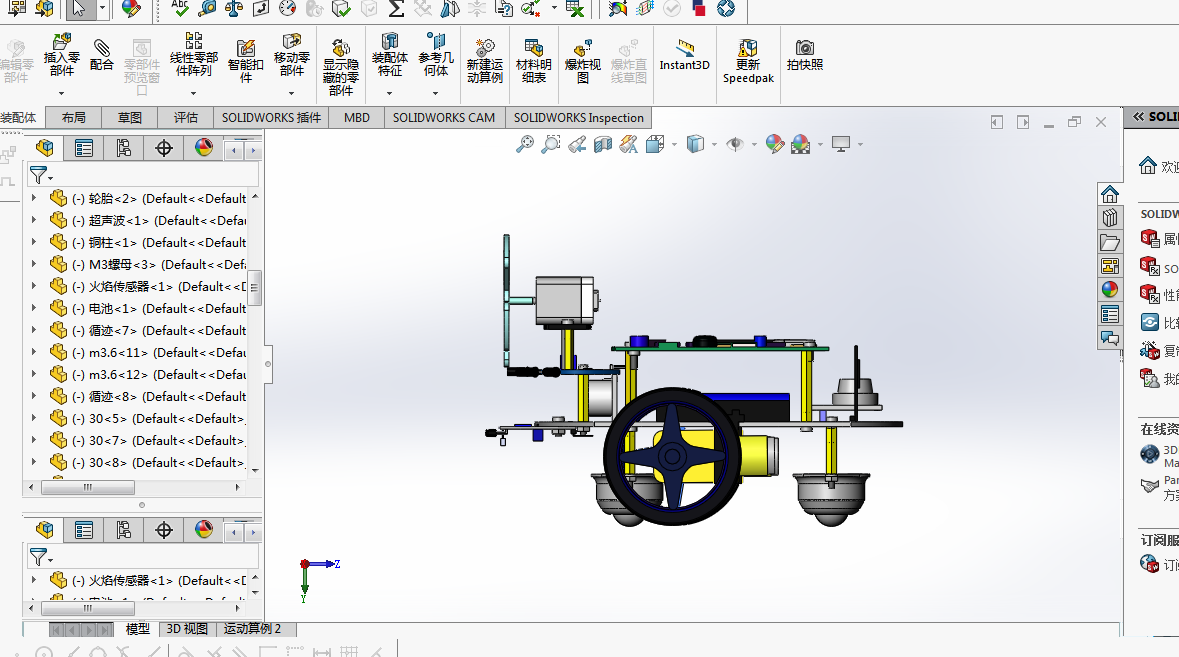Open the 更新 Speedpak tool
The image size is (1179, 657).
coord(748,62)
